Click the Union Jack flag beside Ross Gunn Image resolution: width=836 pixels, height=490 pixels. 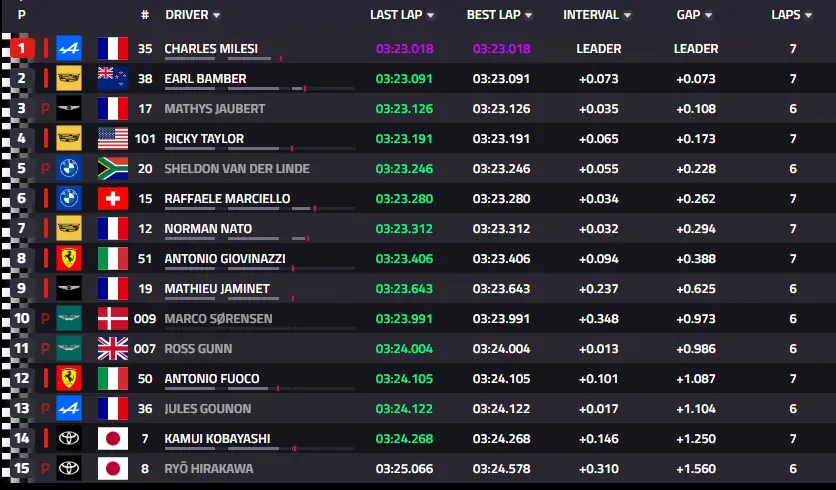113,349
